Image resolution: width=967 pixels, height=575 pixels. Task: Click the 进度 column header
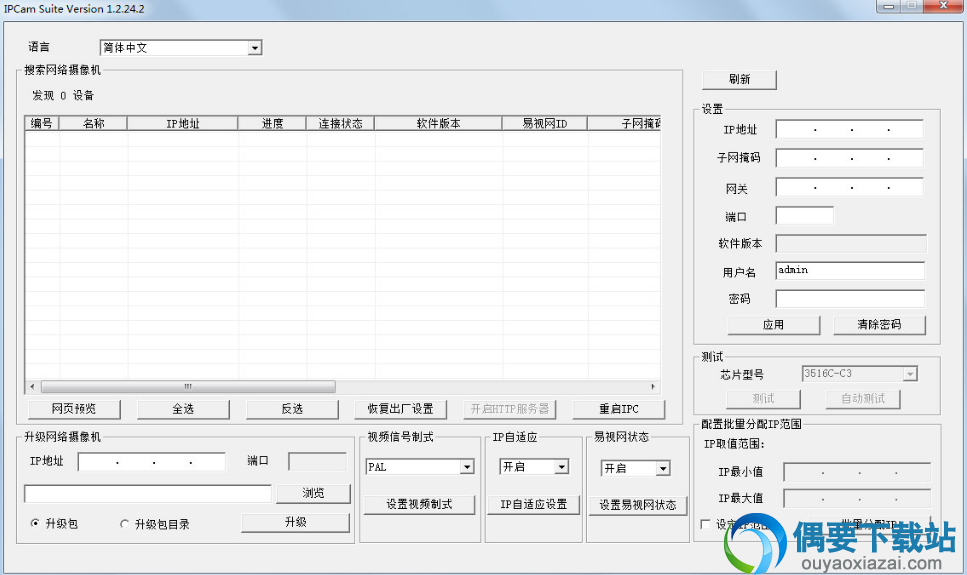click(272, 123)
